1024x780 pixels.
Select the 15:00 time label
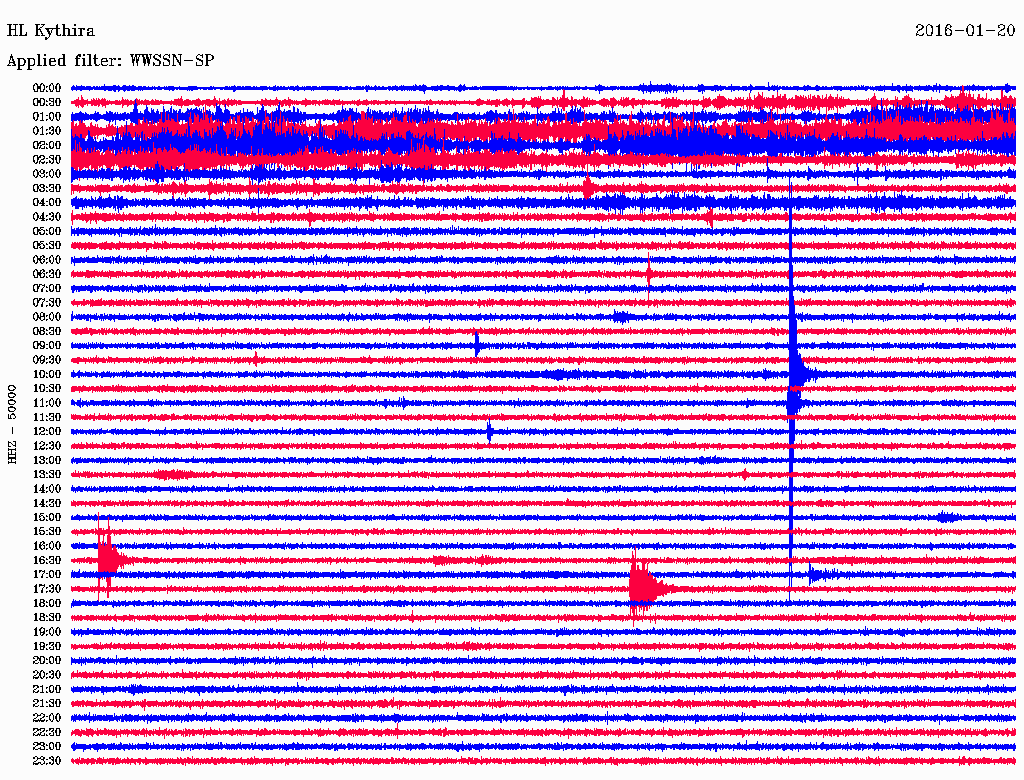pyautogui.click(x=47, y=517)
